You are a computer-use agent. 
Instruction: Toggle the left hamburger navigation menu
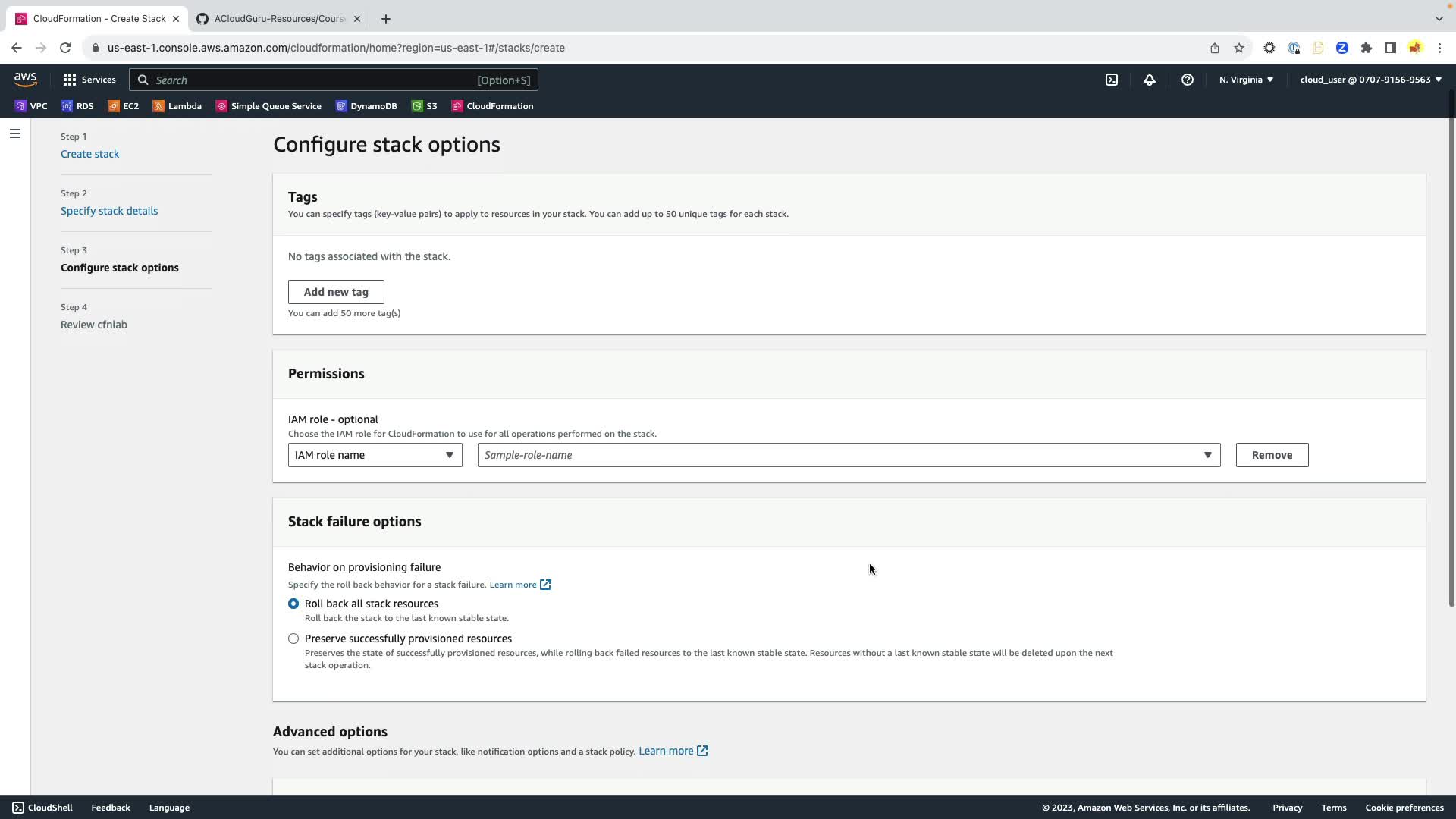pyautogui.click(x=15, y=133)
